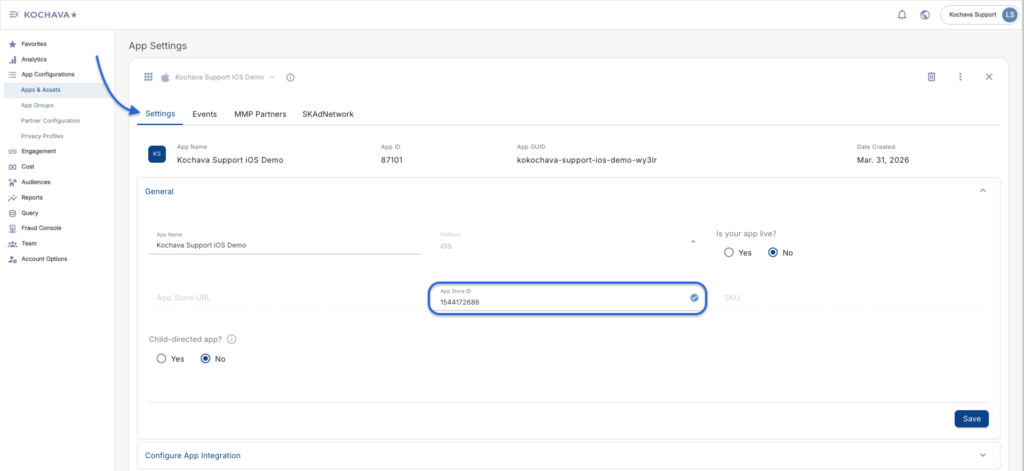
Task: Collapse the sidebar with the hamburger icon
Action: tap(14, 14)
